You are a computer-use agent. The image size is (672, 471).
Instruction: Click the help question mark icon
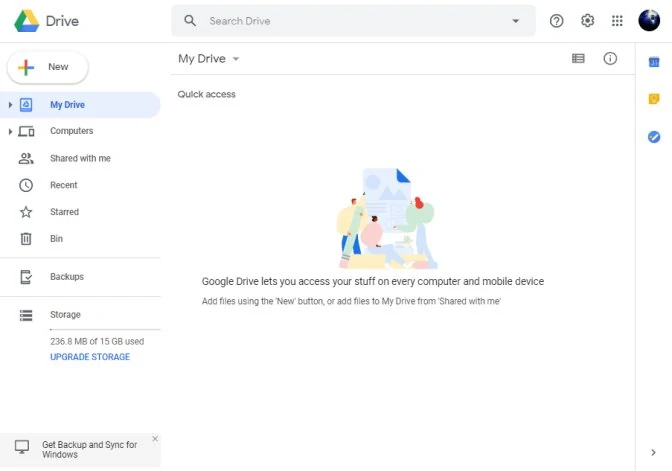click(x=556, y=21)
